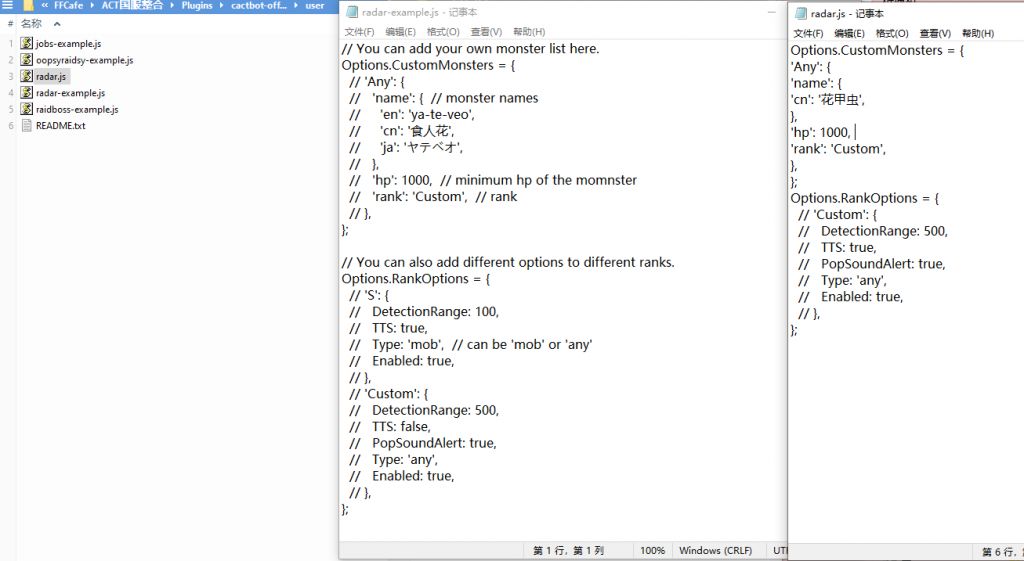
Task: Click the first comment line in radar-example.js
Action: click(x=470, y=48)
